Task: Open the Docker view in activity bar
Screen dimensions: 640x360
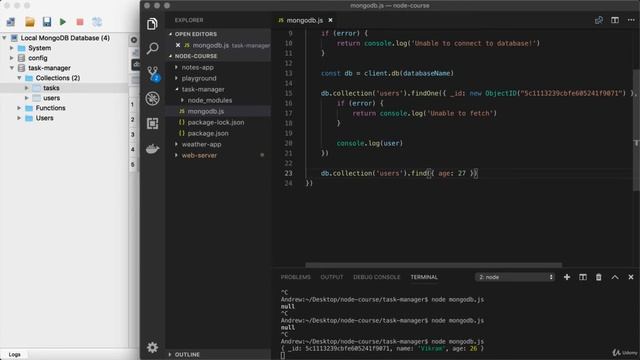Action: pyautogui.click(x=152, y=149)
